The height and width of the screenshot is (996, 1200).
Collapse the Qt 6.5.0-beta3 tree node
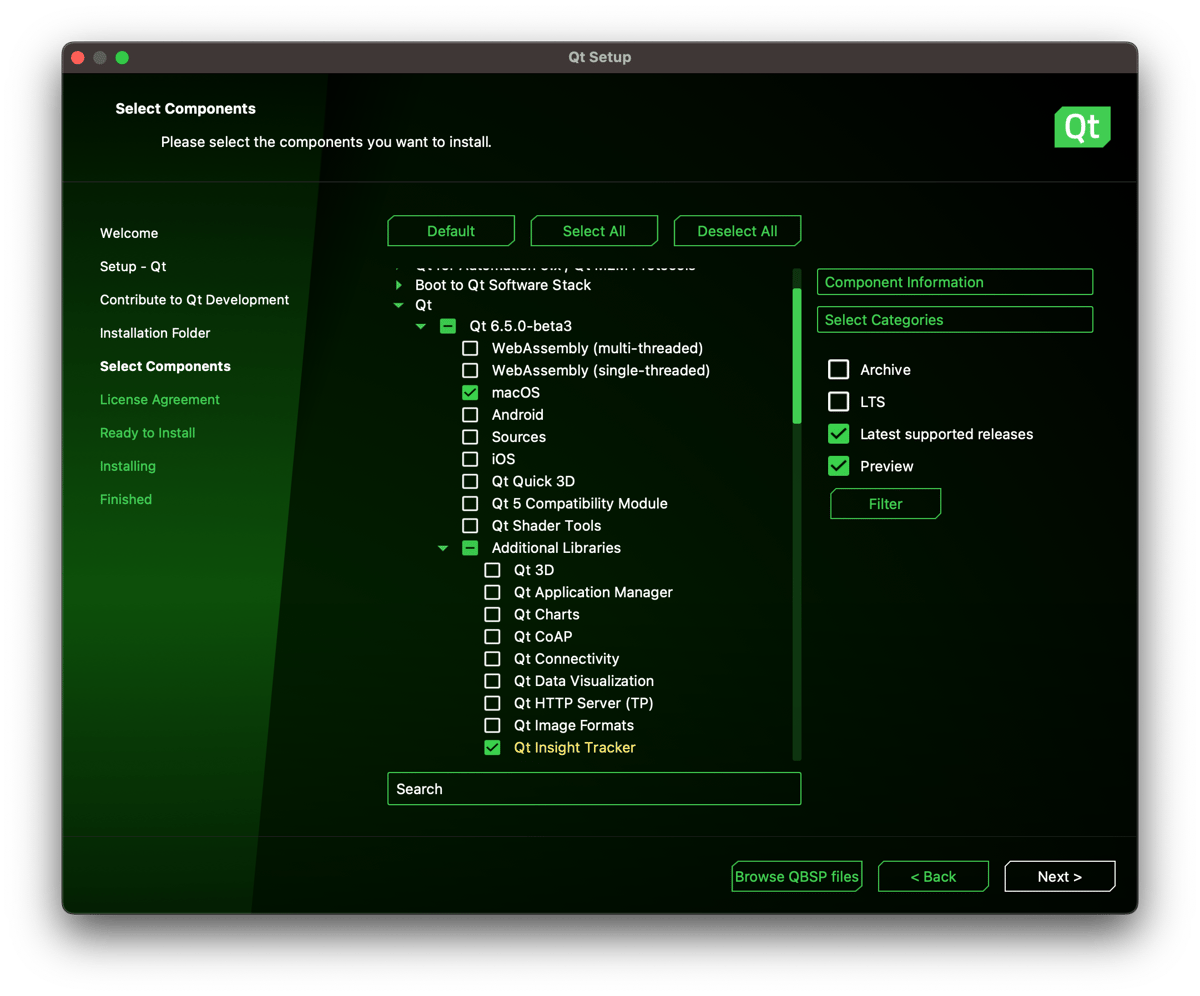tap(420, 325)
